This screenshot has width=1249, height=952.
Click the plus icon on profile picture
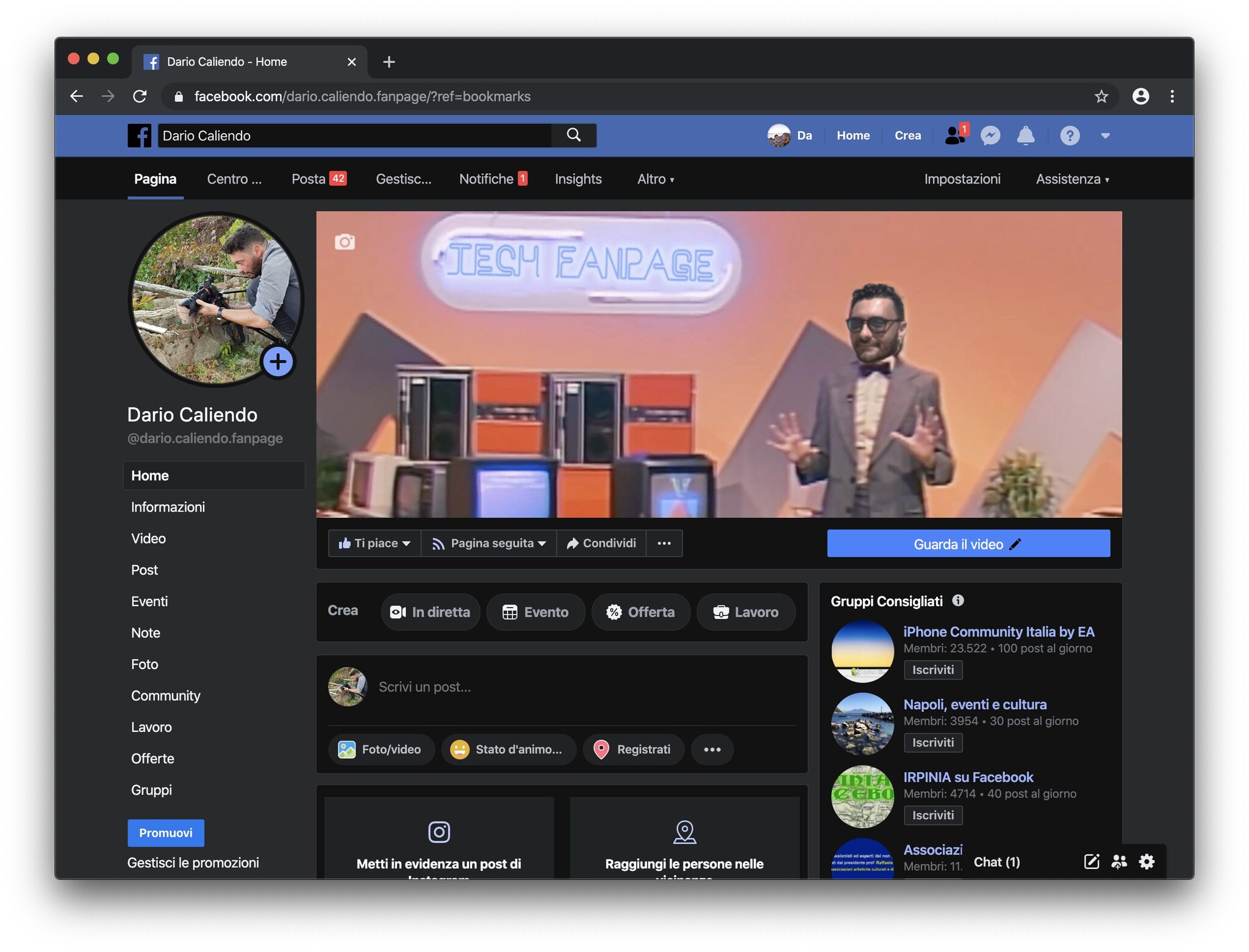click(278, 362)
